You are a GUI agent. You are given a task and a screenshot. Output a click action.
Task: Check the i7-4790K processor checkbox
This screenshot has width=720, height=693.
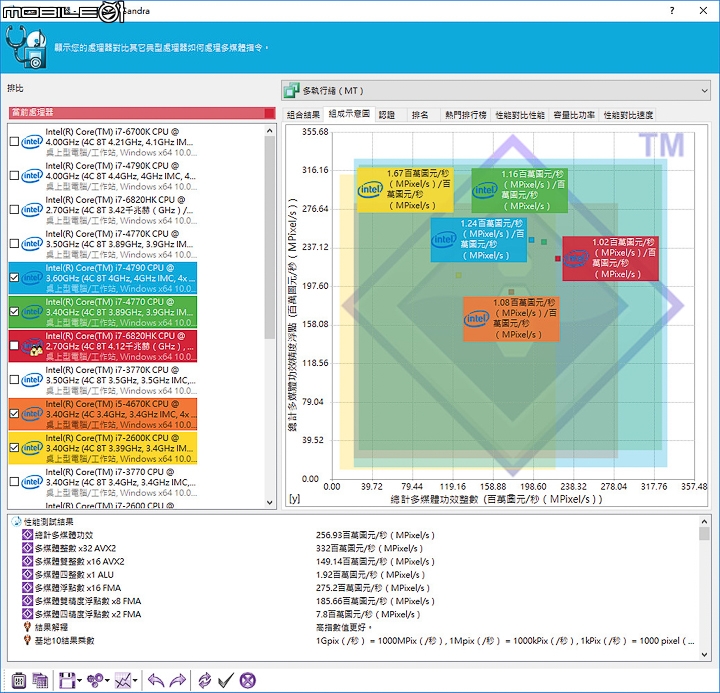point(14,175)
